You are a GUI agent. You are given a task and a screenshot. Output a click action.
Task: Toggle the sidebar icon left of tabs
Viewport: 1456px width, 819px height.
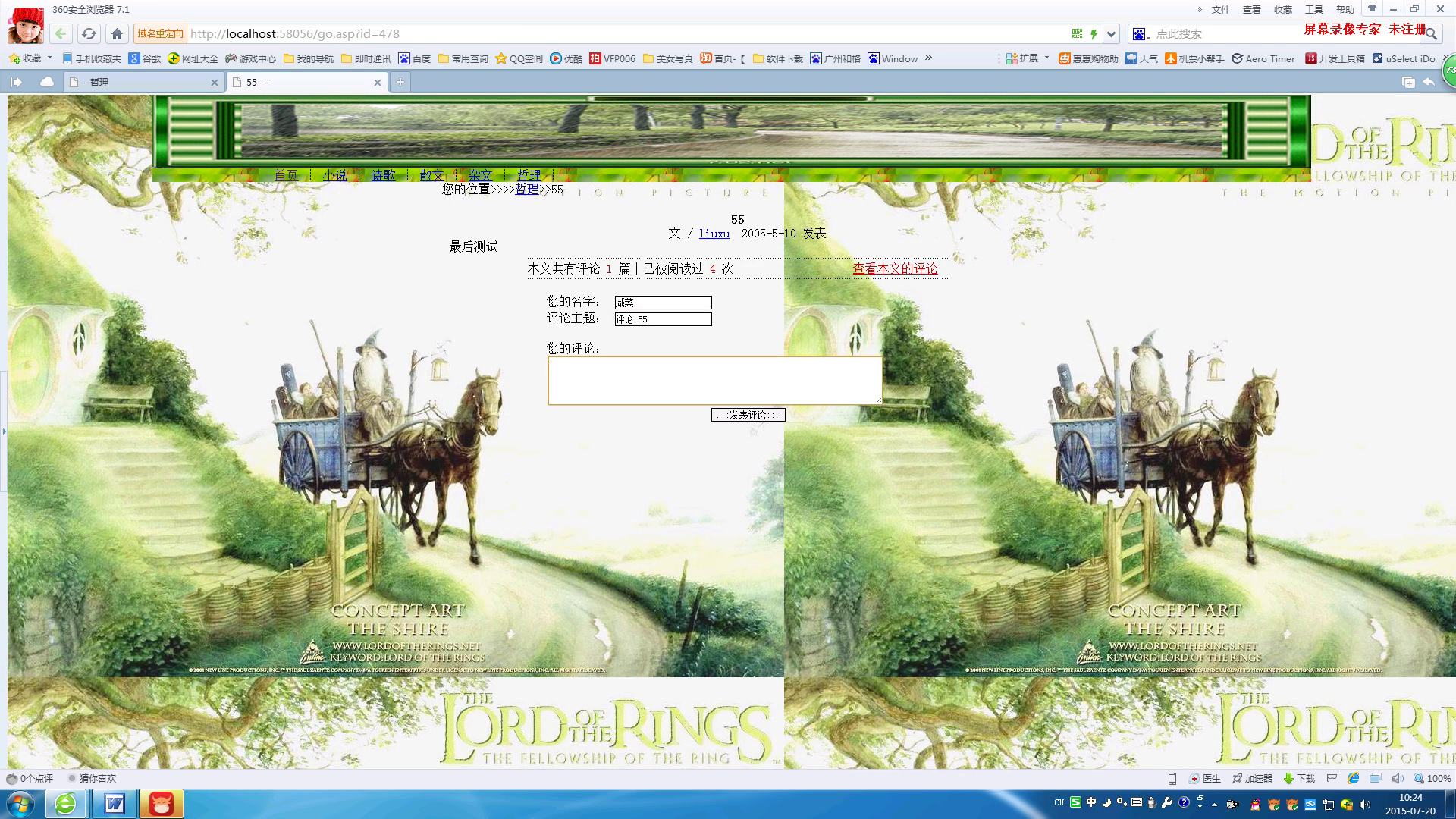[x=16, y=82]
